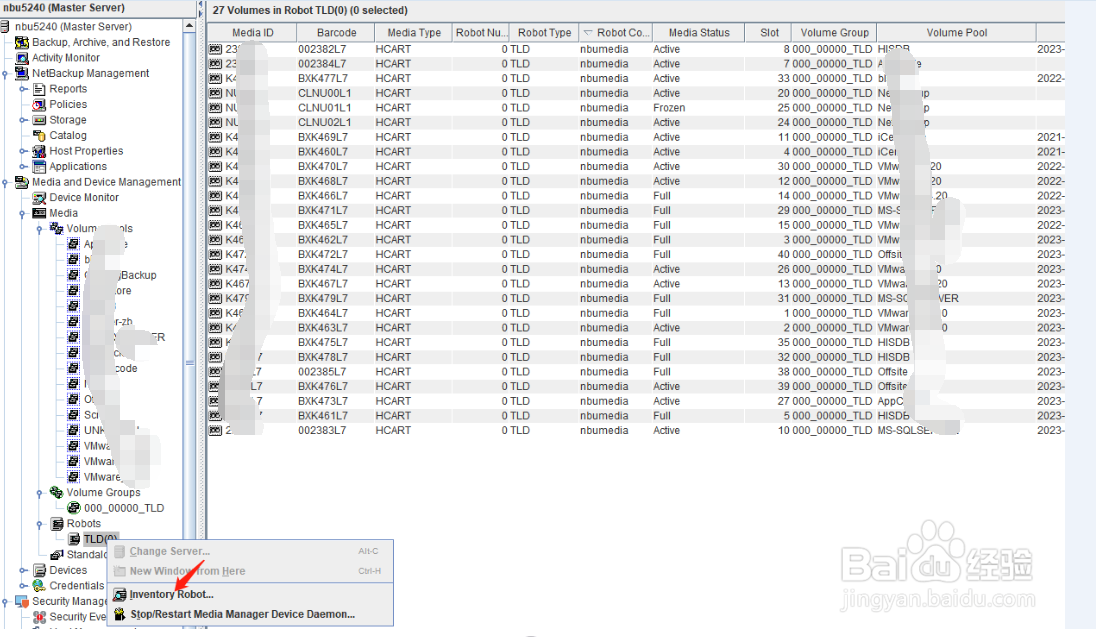Screen dimensions: 1096x637
Task: Click the Policies node icon
Action: (x=39, y=104)
